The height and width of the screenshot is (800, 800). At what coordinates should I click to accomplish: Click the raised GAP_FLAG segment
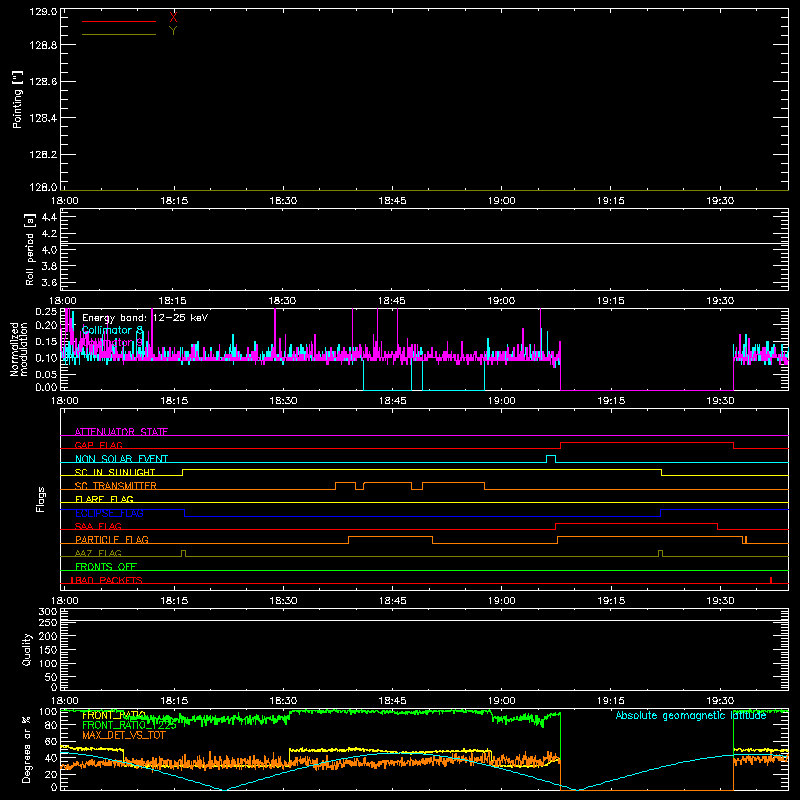tap(647, 443)
